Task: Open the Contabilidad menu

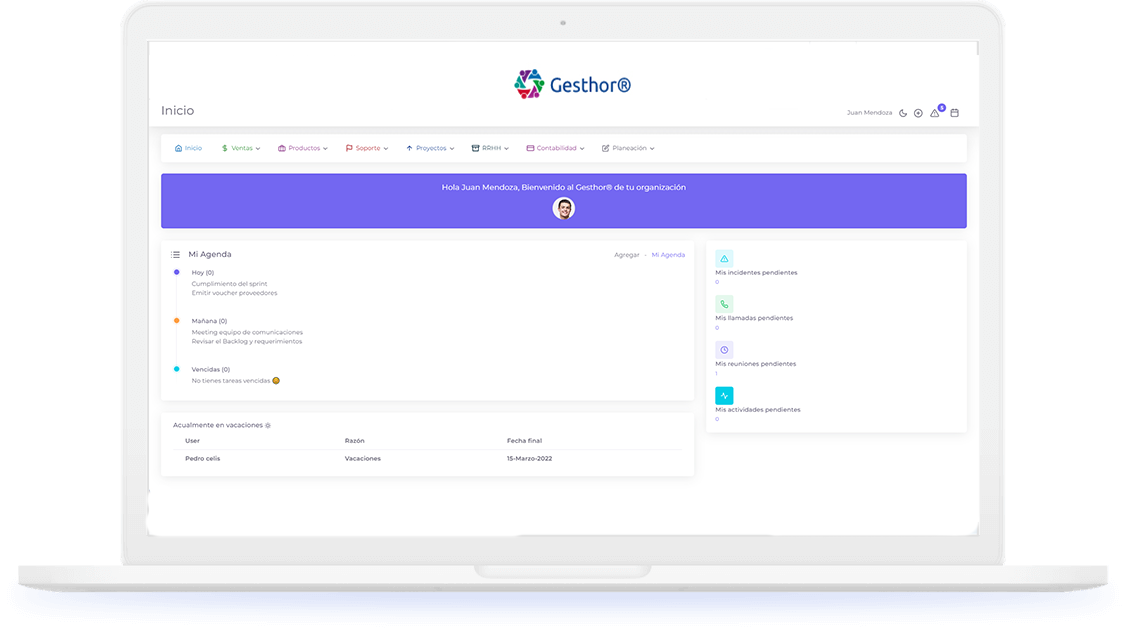Action: pos(555,148)
